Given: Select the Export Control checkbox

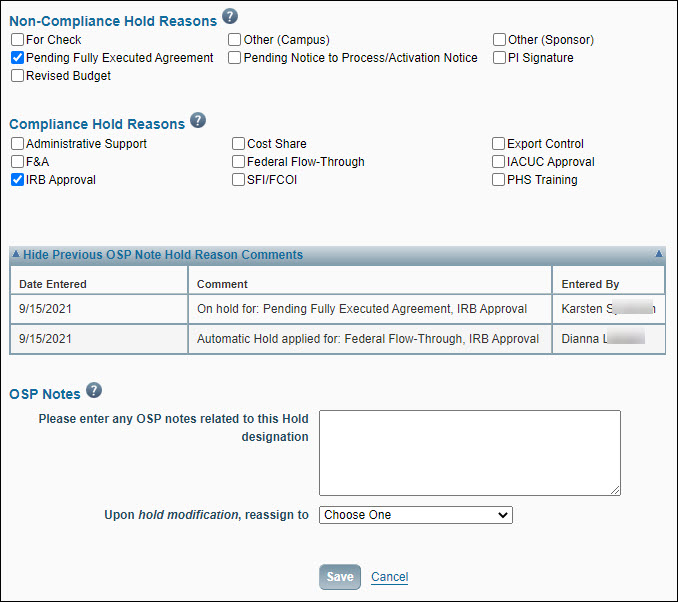Looking at the screenshot, I should point(499,144).
